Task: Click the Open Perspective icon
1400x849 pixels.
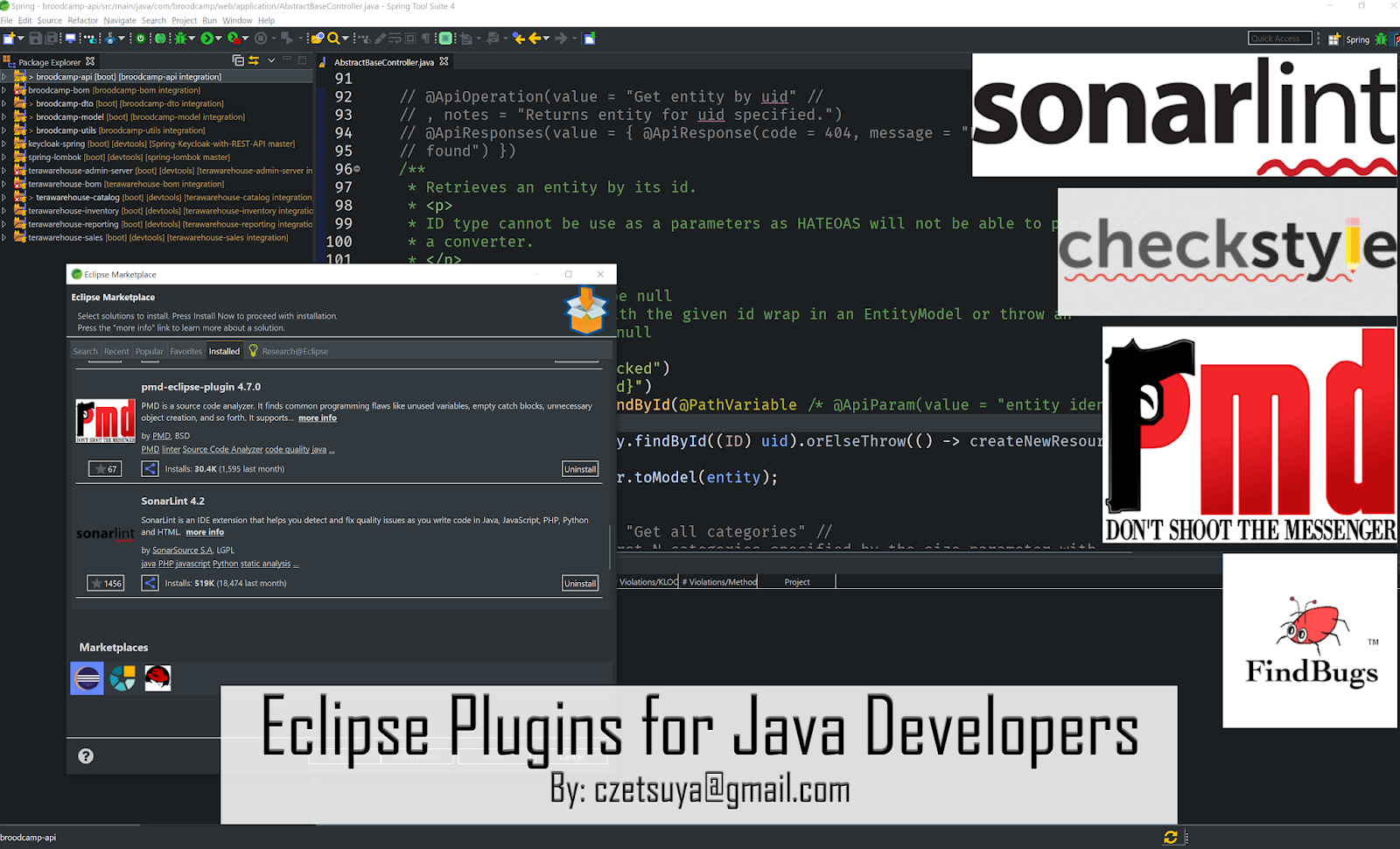Action: point(1334,39)
